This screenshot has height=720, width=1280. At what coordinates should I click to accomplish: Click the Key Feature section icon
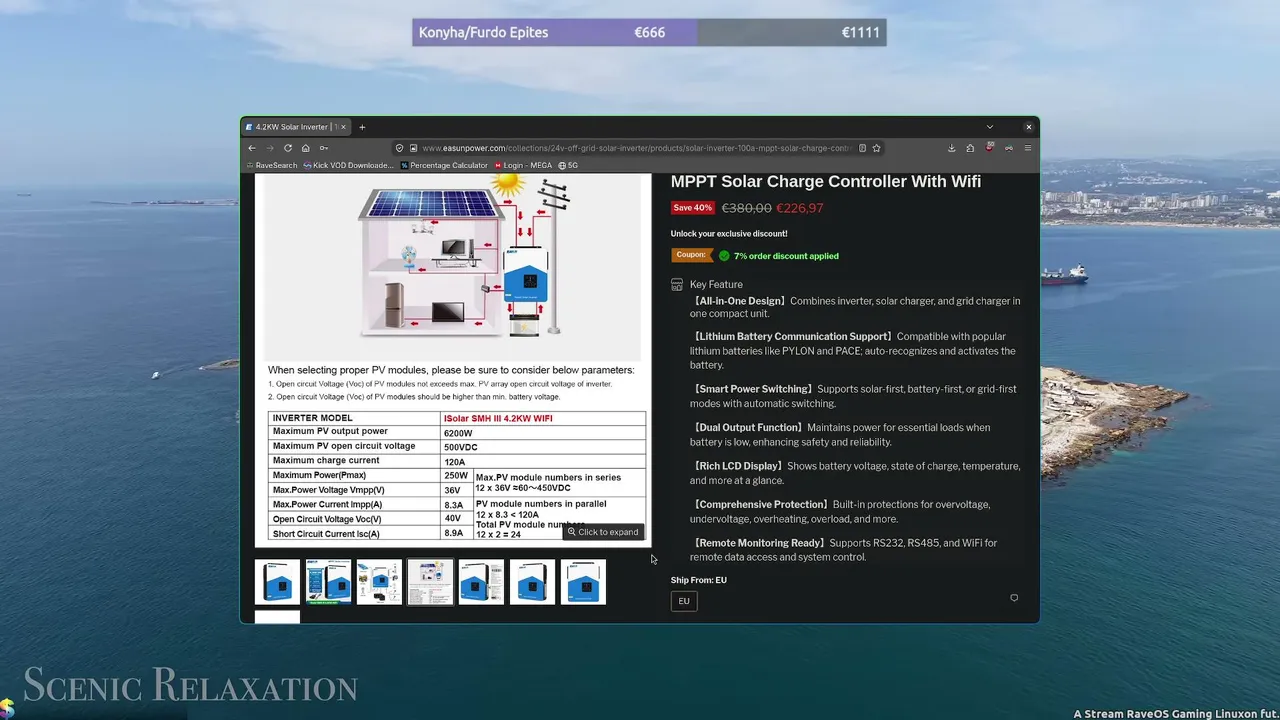677,285
